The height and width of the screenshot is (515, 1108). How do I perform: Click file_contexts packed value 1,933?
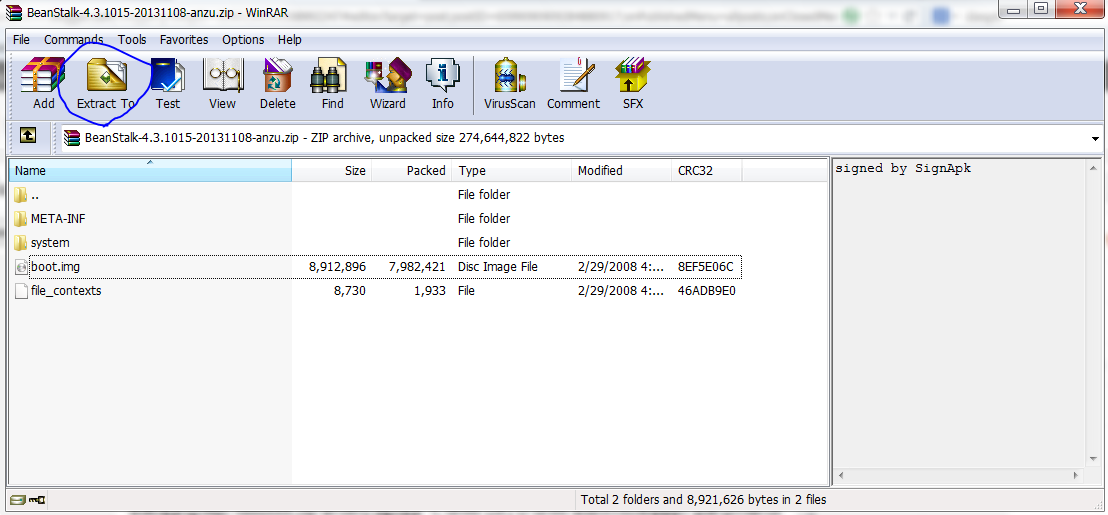(430, 290)
